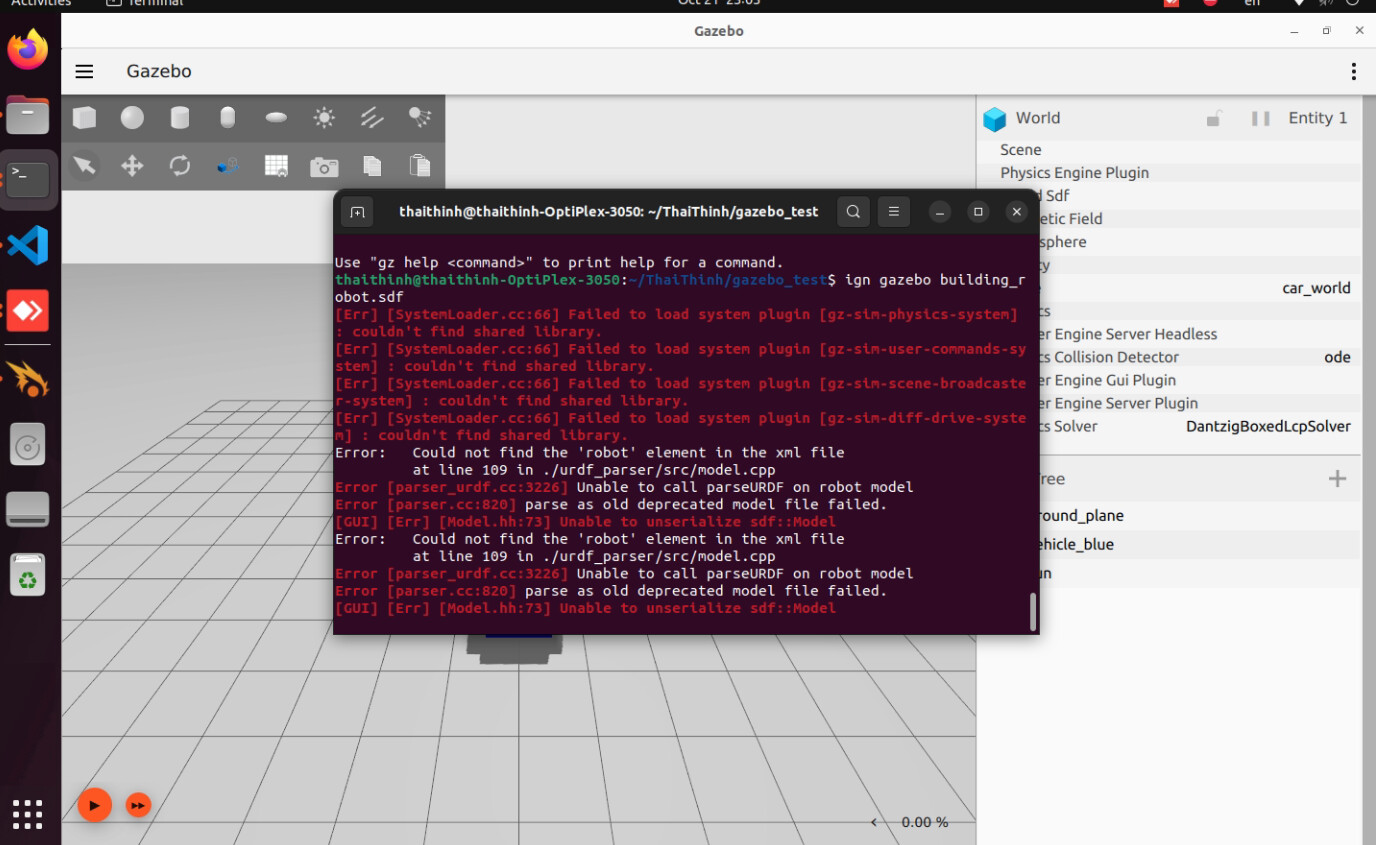Insert a box shape from toolbar
The image size is (1376, 845).
(x=84, y=118)
